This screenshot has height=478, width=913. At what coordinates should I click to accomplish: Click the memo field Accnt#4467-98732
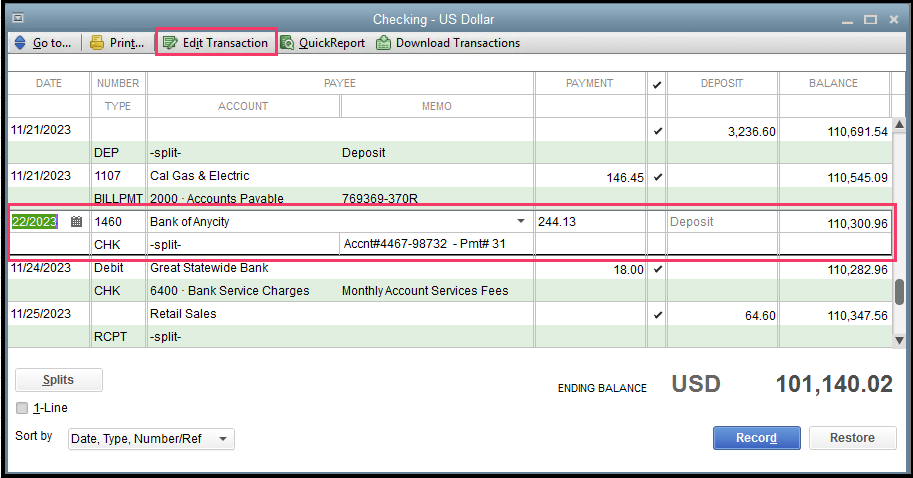coord(436,244)
